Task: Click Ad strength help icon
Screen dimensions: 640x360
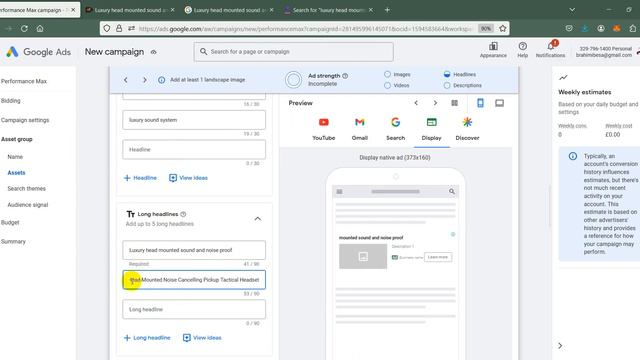Action: [345, 76]
